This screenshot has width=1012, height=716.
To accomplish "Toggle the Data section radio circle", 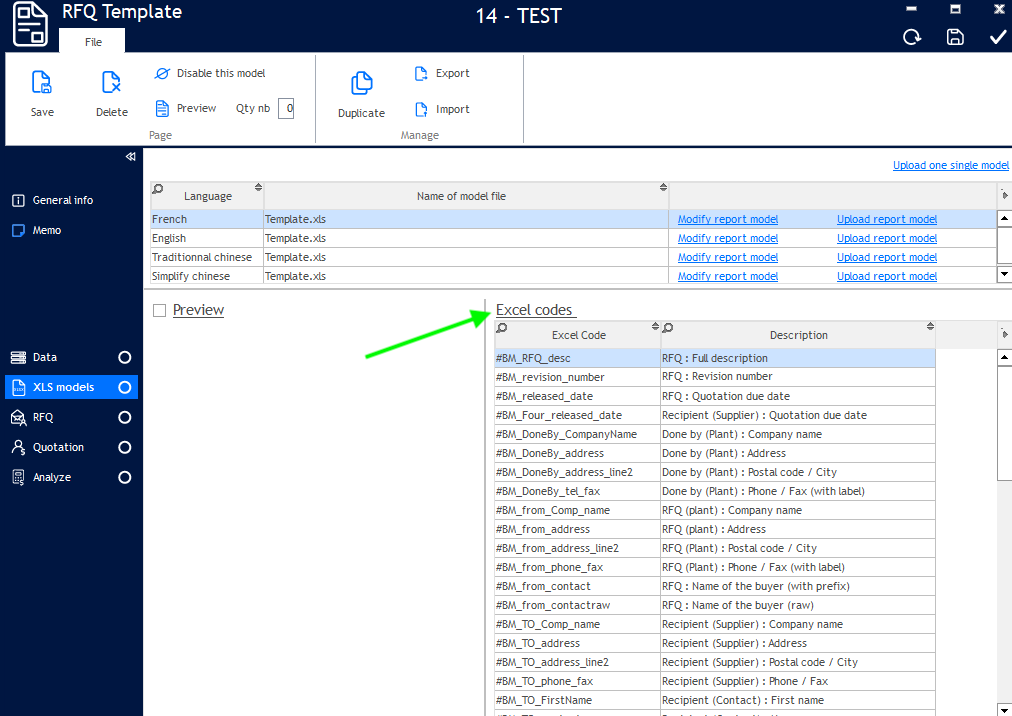I will [125, 357].
